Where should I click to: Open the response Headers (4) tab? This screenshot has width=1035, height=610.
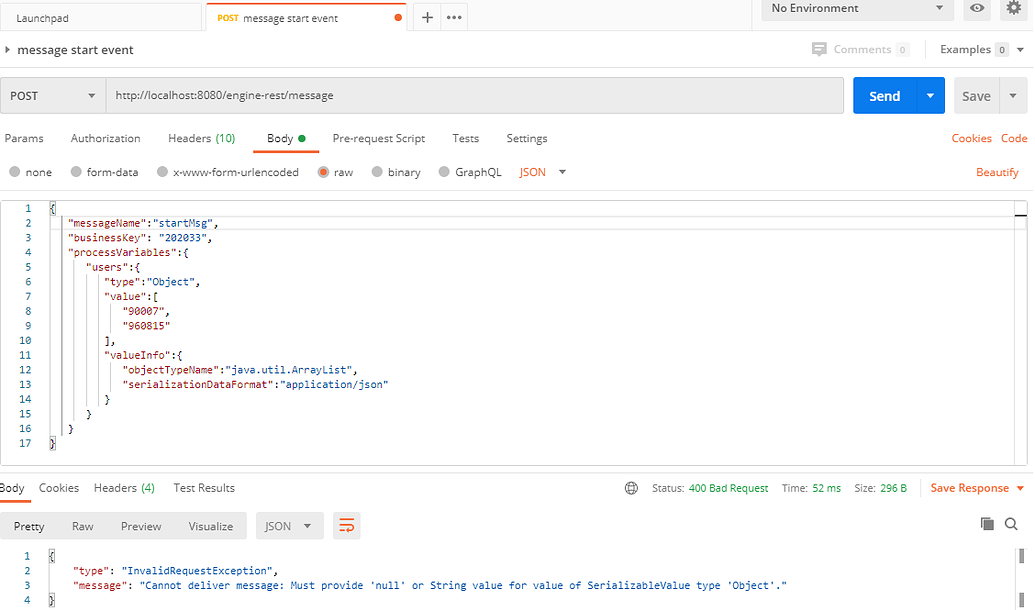point(124,488)
